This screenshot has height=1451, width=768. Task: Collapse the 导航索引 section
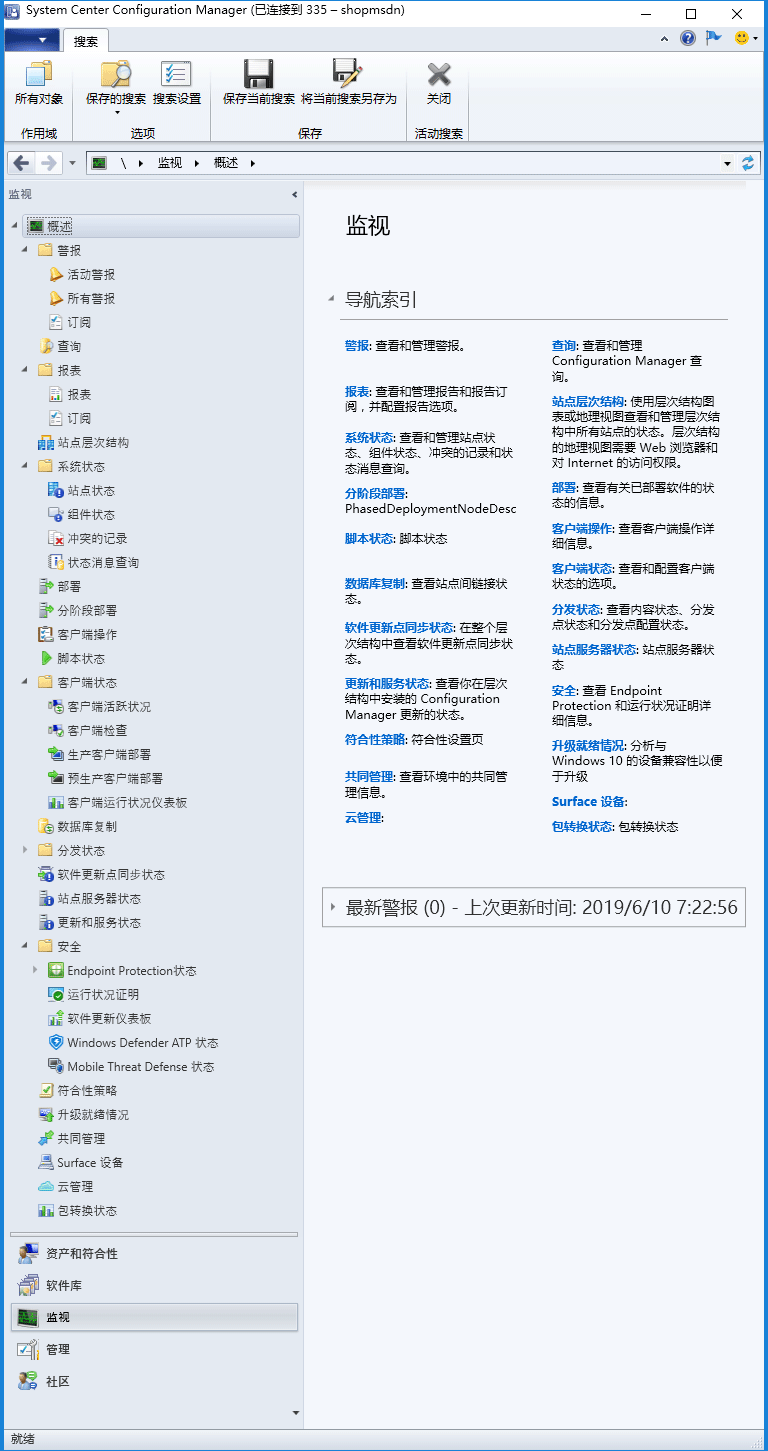pos(331,299)
